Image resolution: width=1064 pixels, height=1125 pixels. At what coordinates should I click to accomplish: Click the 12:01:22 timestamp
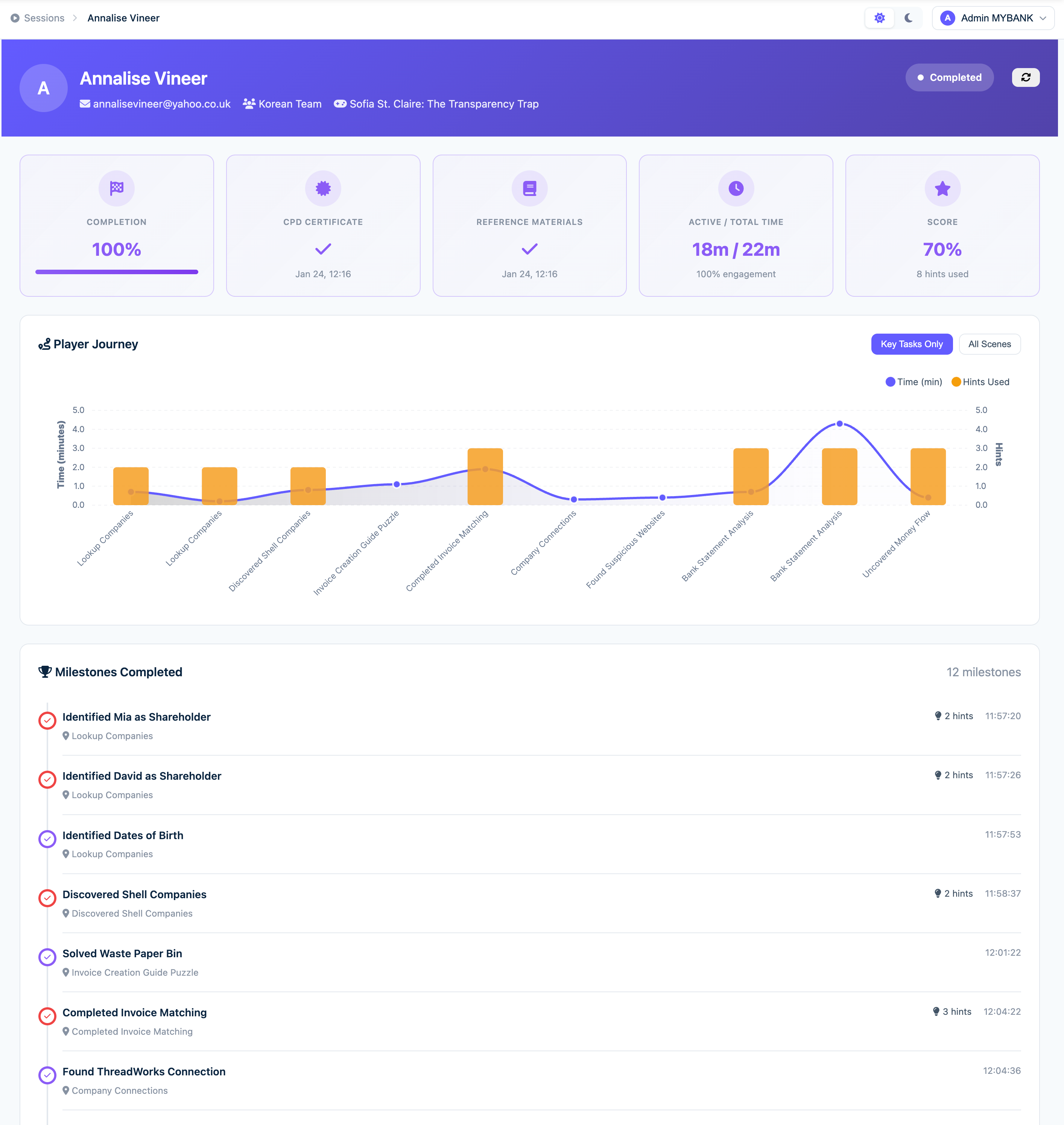pyautogui.click(x=1003, y=953)
